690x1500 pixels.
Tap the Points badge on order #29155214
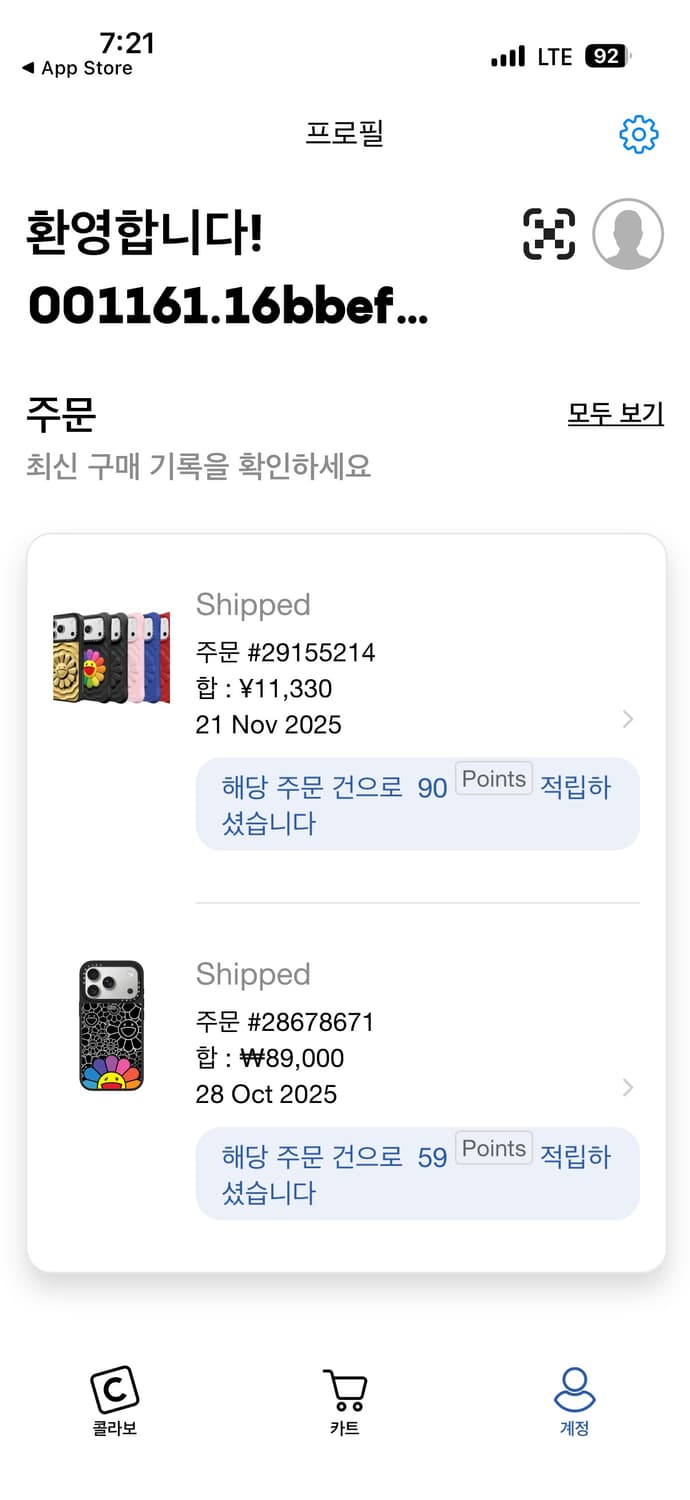click(x=493, y=779)
